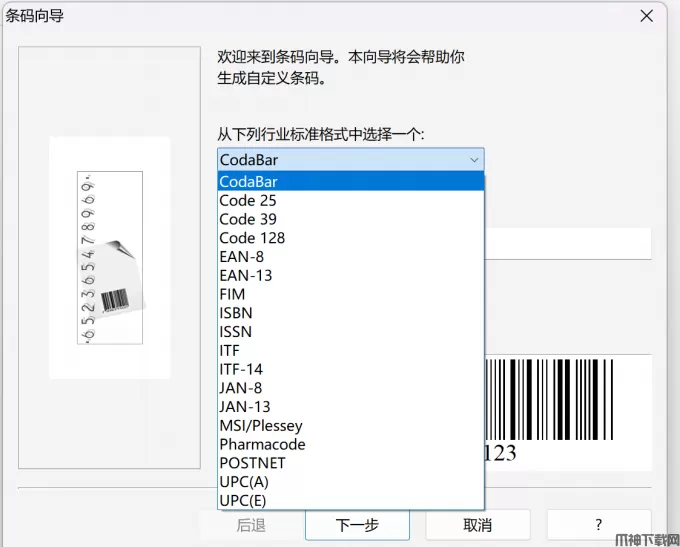The image size is (680, 547).
Task: Collapse the CodaBar format dropdown arrow
Action: [473, 160]
